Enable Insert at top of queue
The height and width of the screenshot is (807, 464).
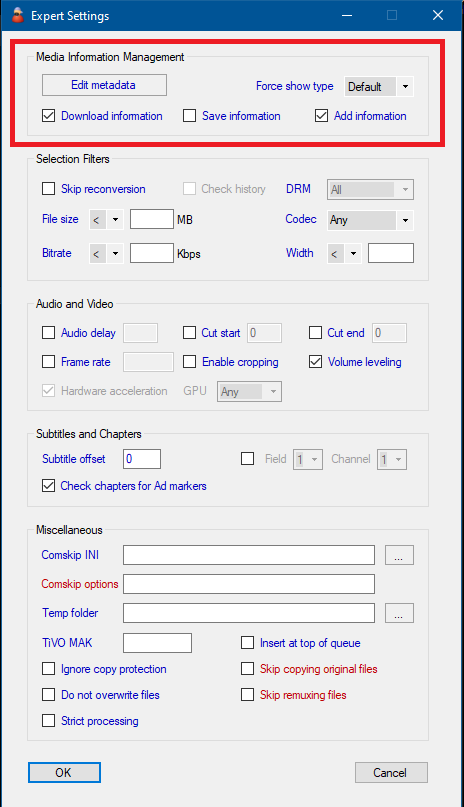[x=247, y=643]
